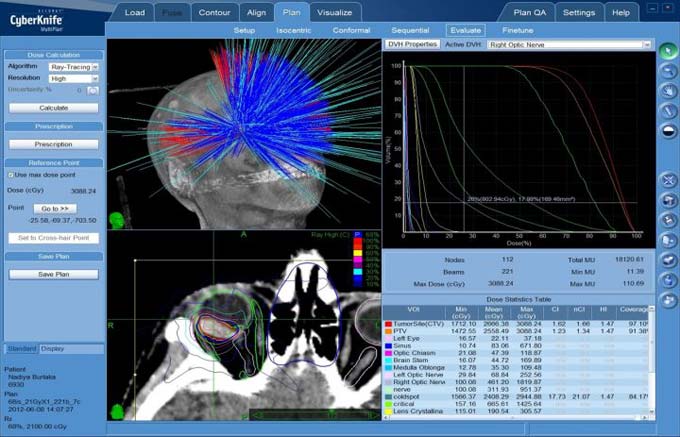This screenshot has width=680, height=437.
Task: Toggle Use max dose point checkbox
Action: [x=10, y=175]
